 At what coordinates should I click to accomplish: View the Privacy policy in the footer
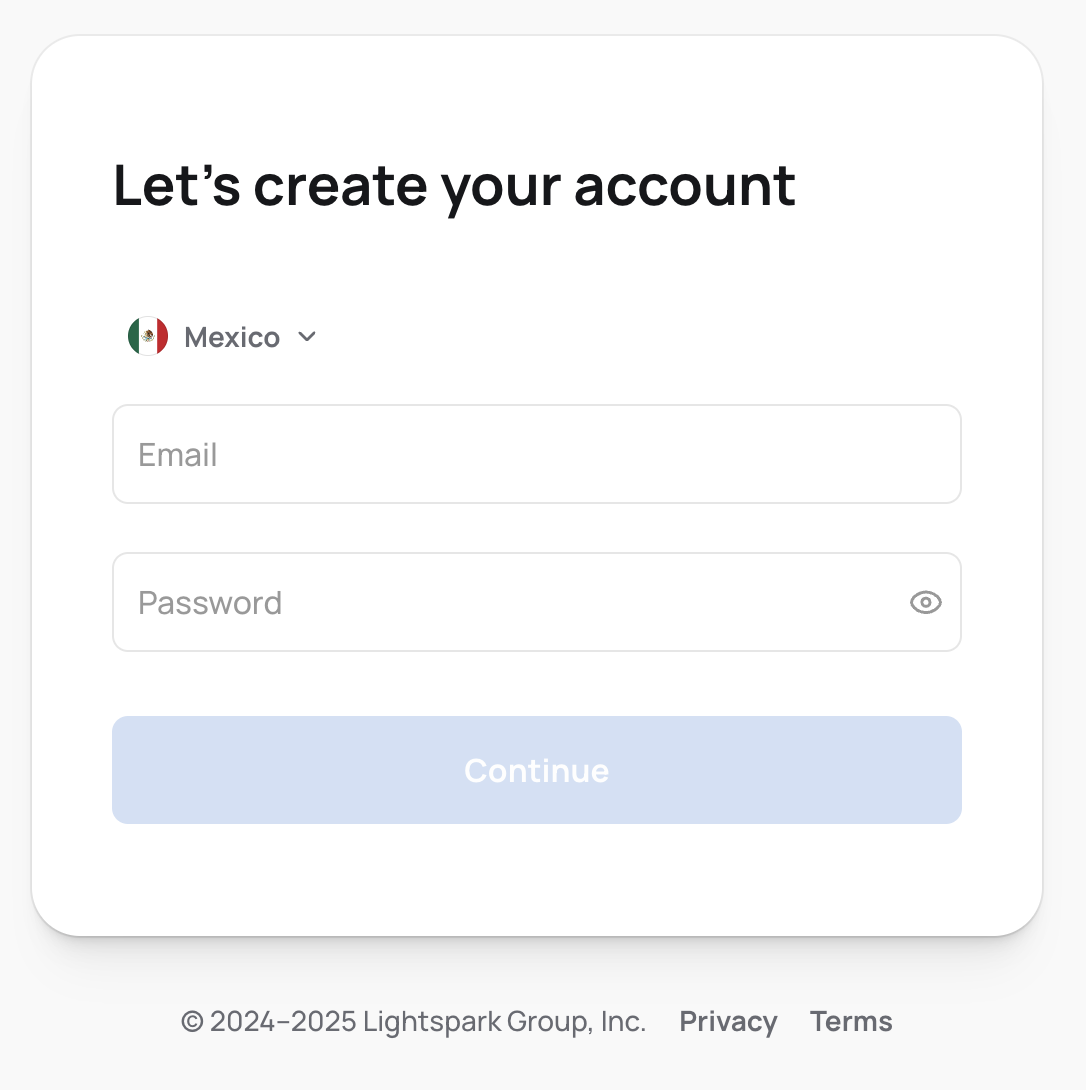click(x=728, y=1021)
